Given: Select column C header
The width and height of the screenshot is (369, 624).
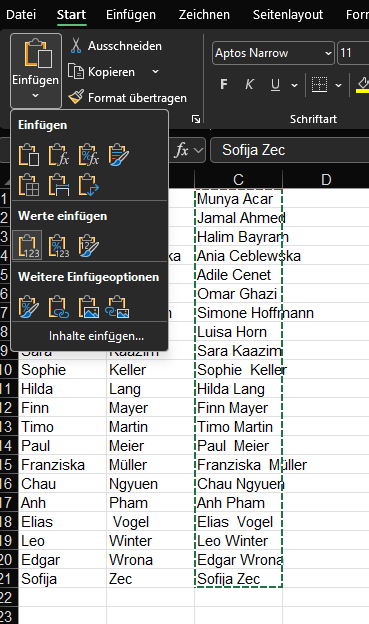Looking at the screenshot, I should coord(238,179).
